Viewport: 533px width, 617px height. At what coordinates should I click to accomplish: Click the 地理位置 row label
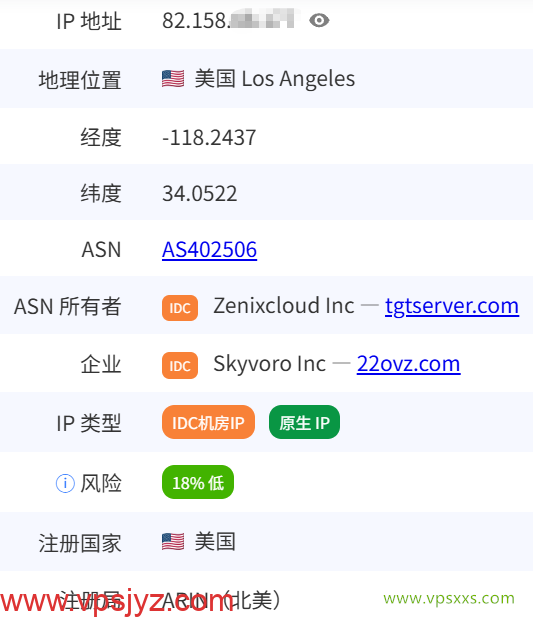80,80
